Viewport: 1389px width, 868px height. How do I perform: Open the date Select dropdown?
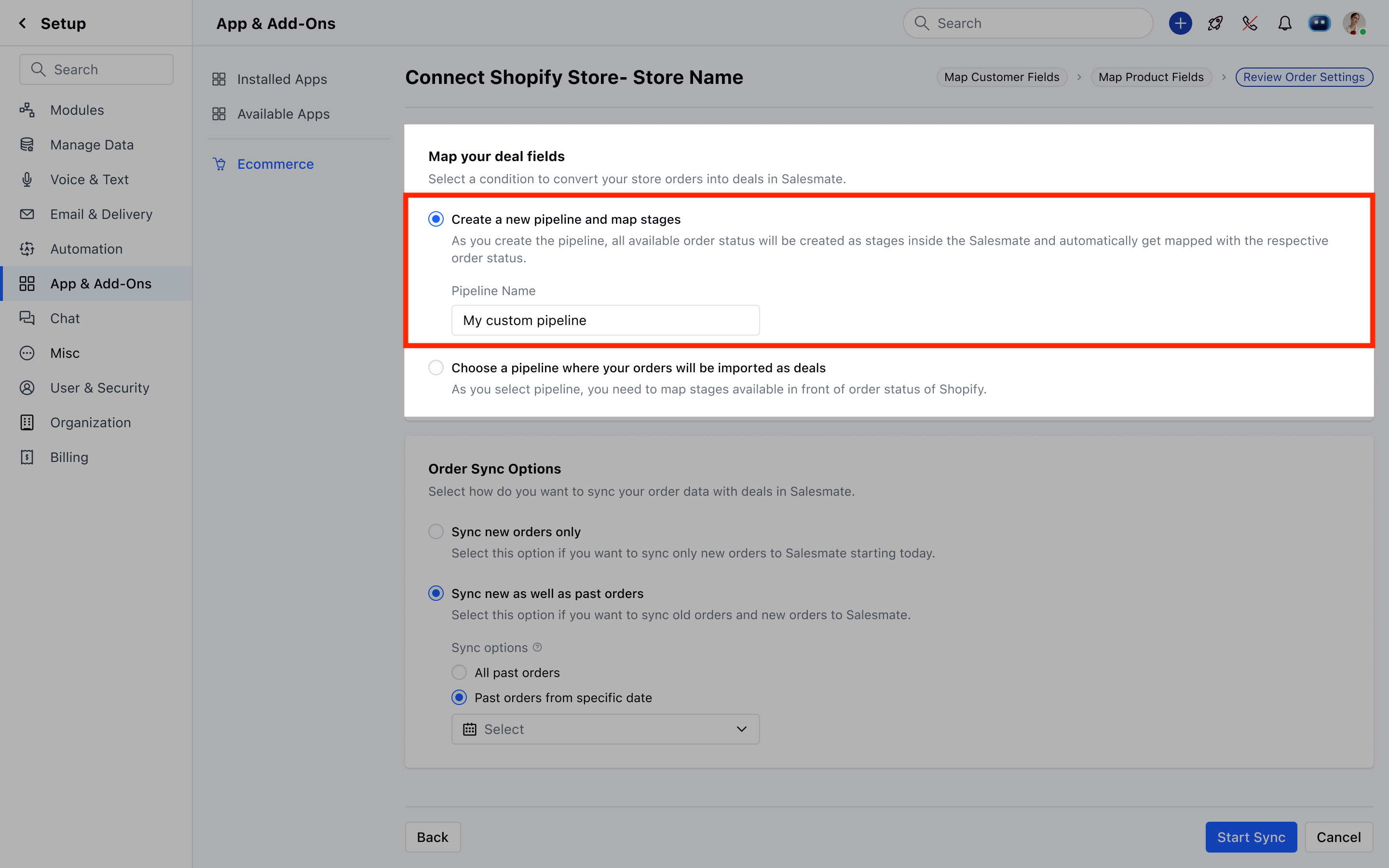[x=605, y=729]
